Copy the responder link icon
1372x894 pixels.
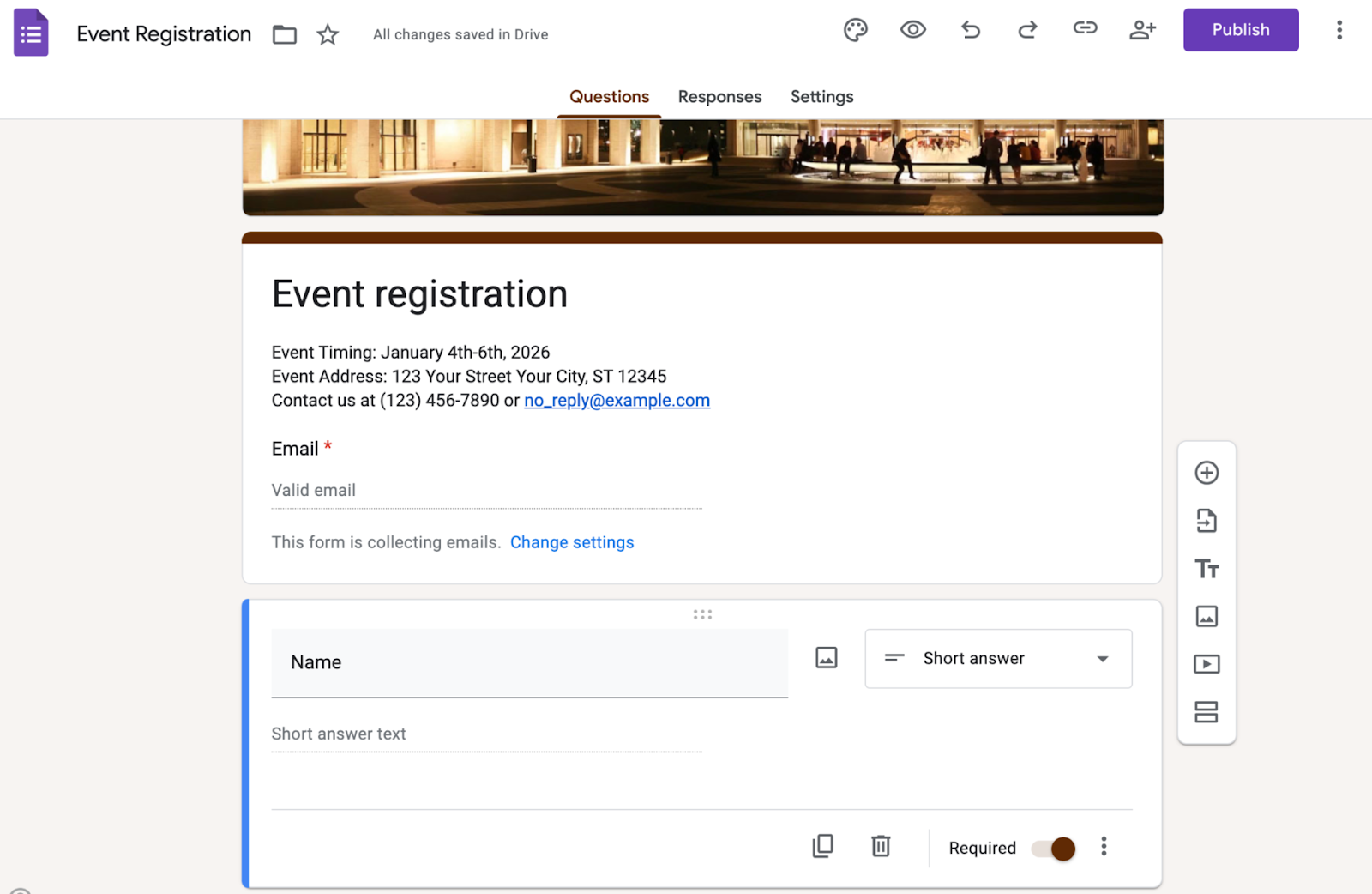click(x=1085, y=28)
